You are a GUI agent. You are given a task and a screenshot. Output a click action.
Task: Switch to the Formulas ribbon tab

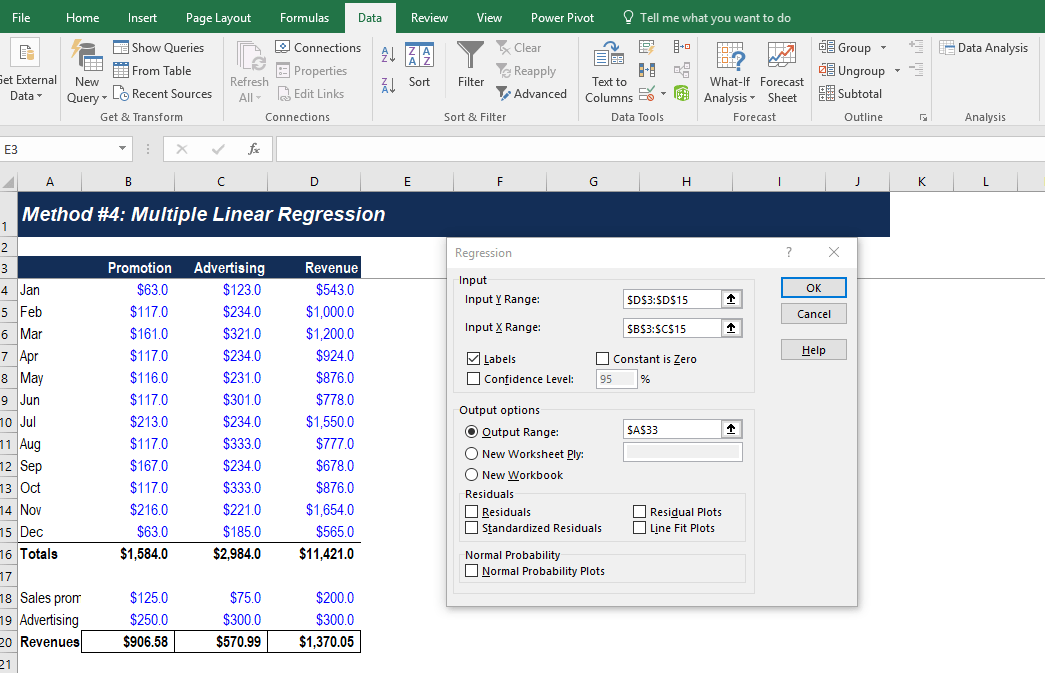point(304,18)
